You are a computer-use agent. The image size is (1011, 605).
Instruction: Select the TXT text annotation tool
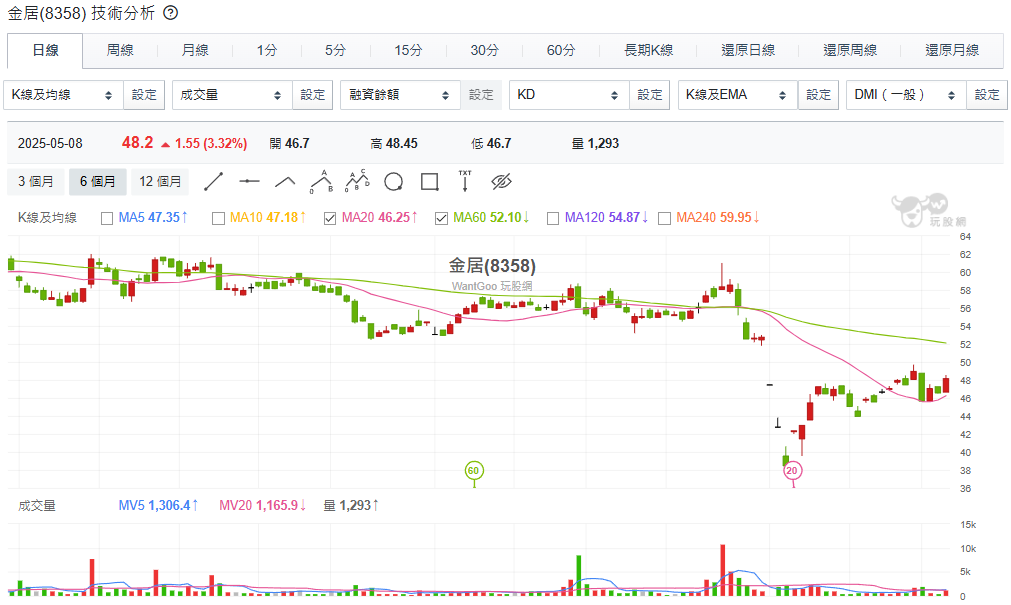[465, 181]
